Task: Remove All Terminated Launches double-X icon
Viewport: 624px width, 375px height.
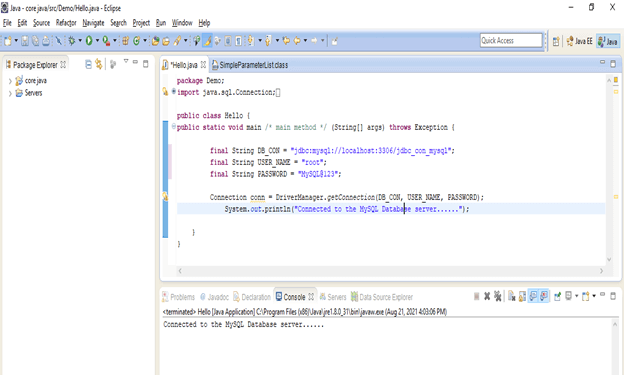Action: 497,296
